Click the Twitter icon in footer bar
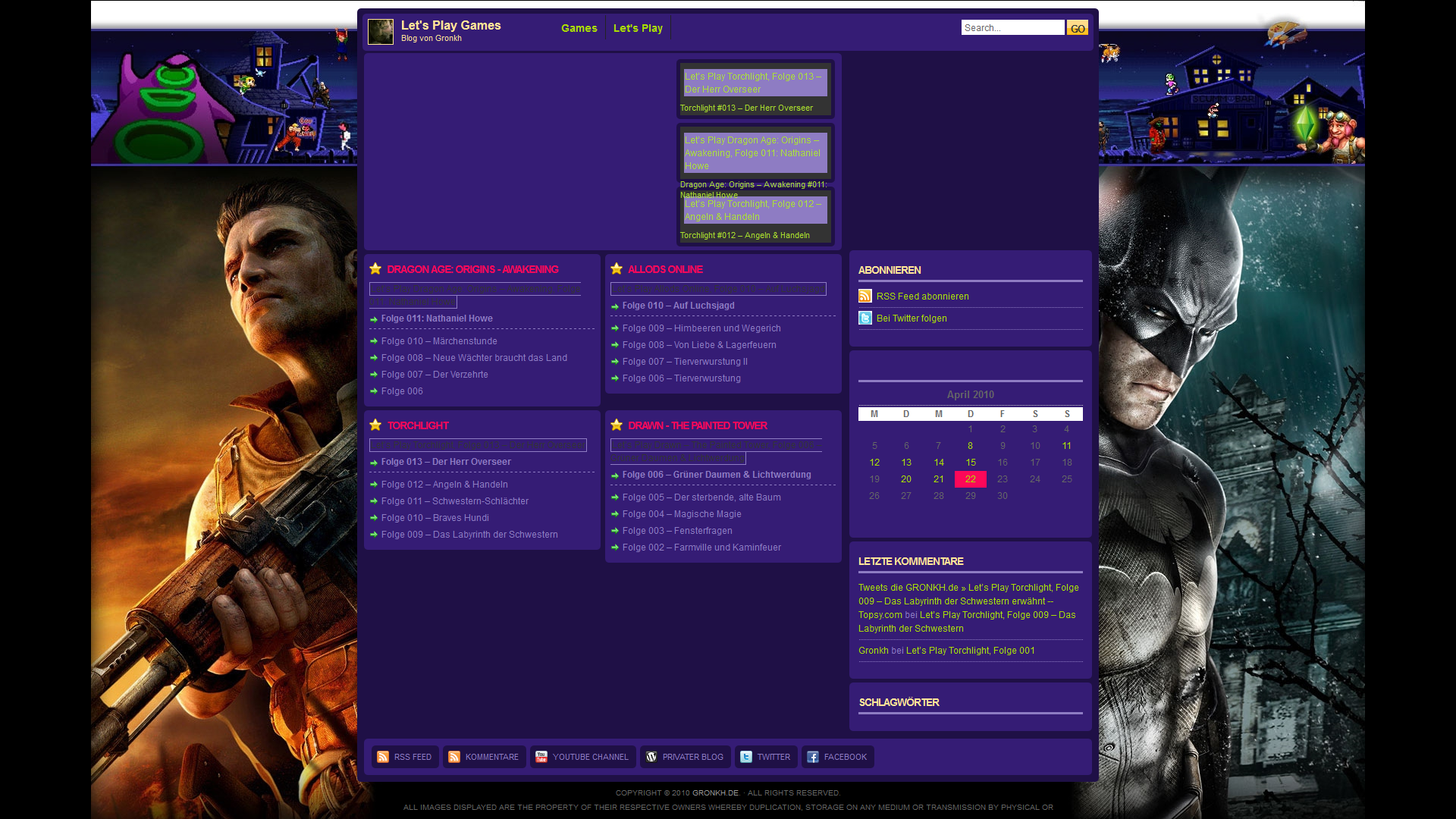1456x819 pixels. (746, 757)
